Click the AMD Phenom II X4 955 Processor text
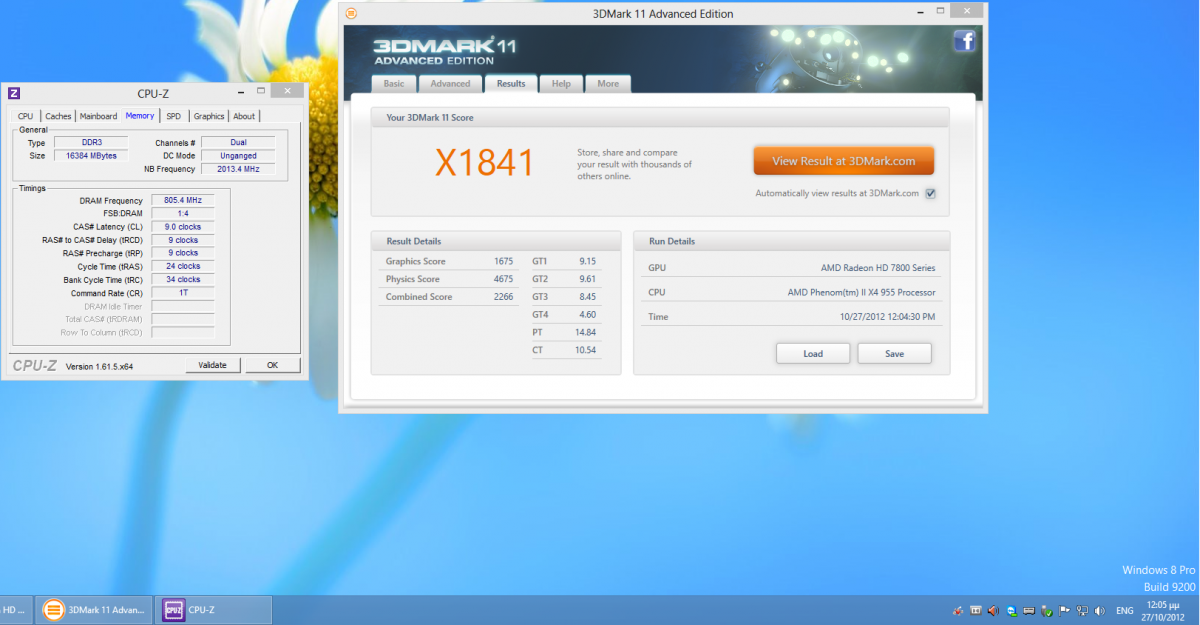Screen dimensions: 1200x625 [x=861, y=292]
